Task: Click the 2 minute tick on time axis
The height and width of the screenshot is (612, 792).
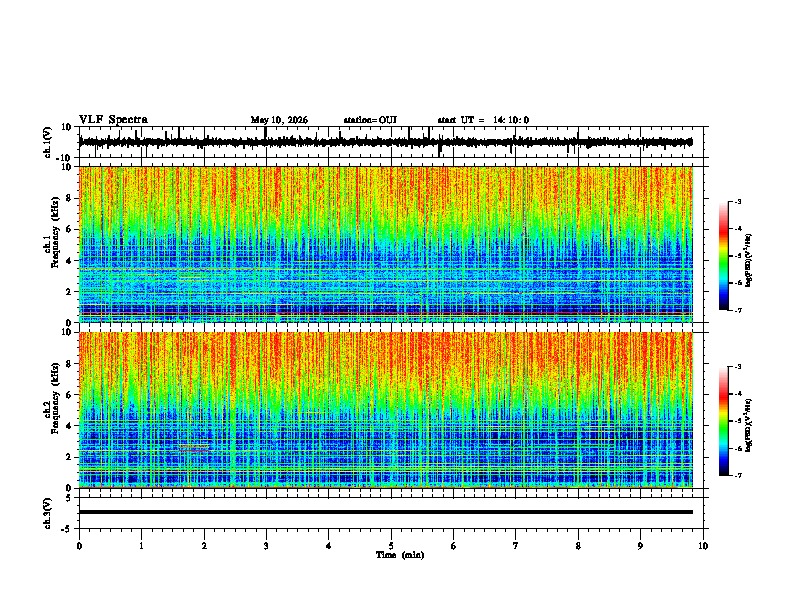Action: pyautogui.click(x=204, y=546)
